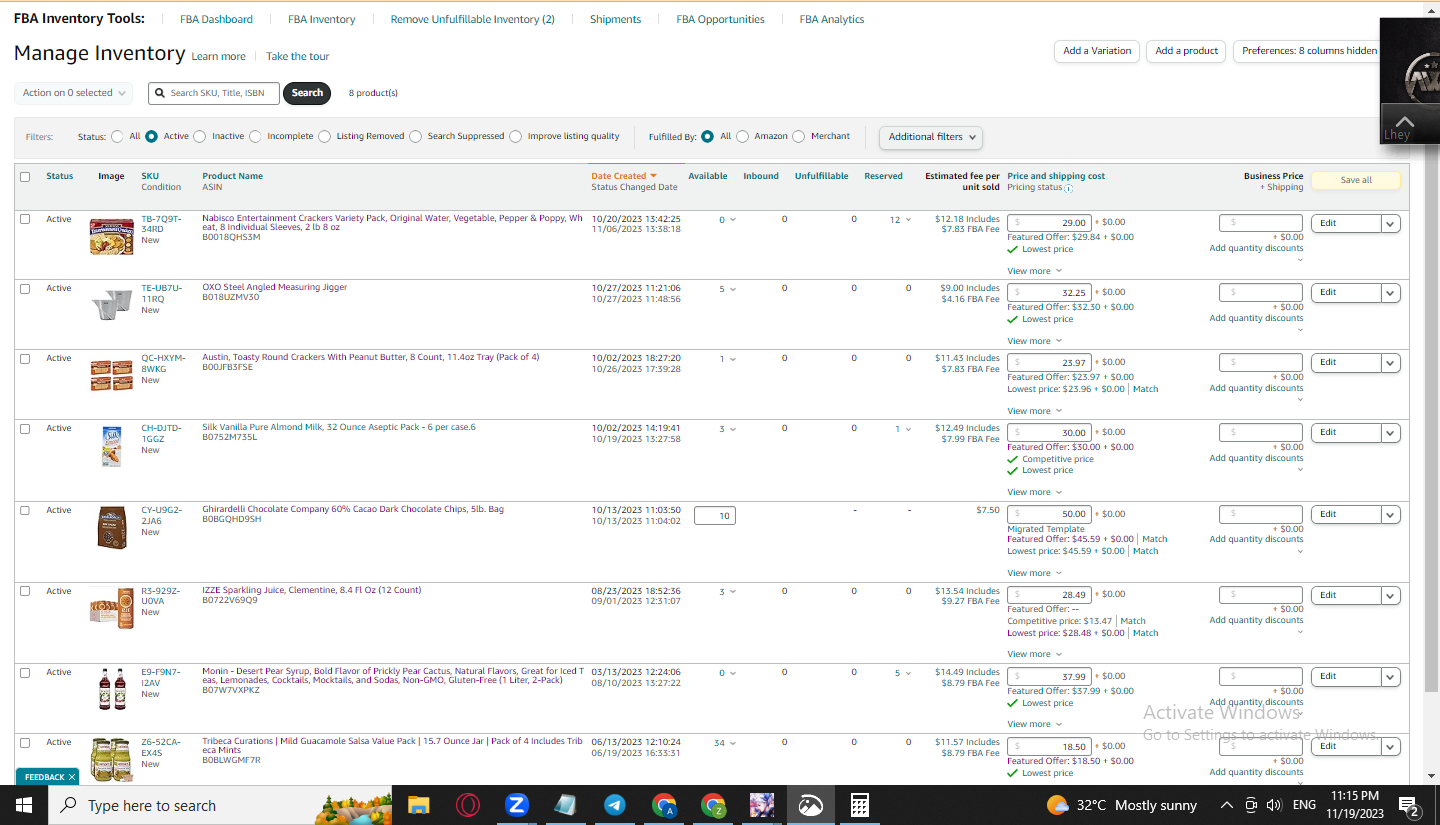Open the OXO measuring jigger product image
1440x825 pixels.
click(x=111, y=305)
